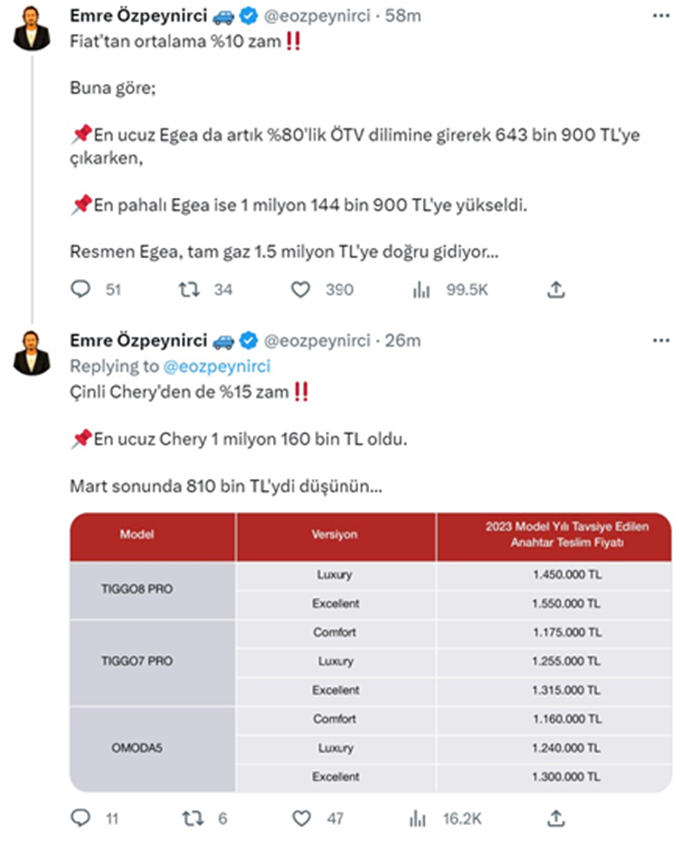Like the Fiat Egea tweet

pyautogui.click(x=300, y=290)
